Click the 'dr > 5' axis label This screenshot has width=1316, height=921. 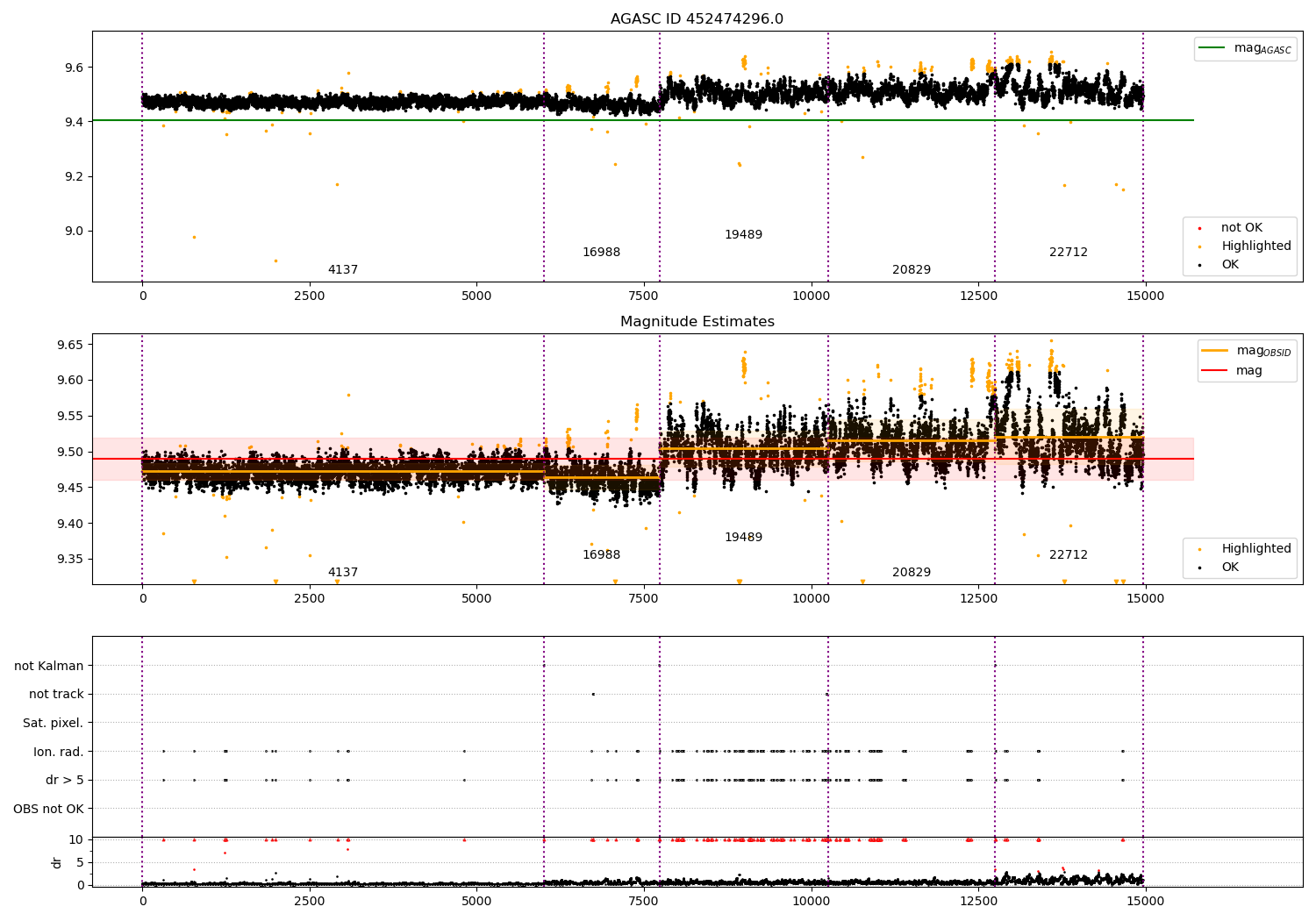(x=65, y=781)
